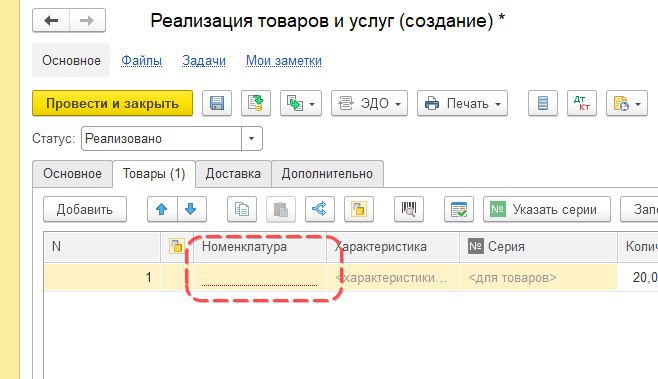This screenshot has height=379, width=658.
Task: Click Провести и закрыть button
Action: [112, 103]
